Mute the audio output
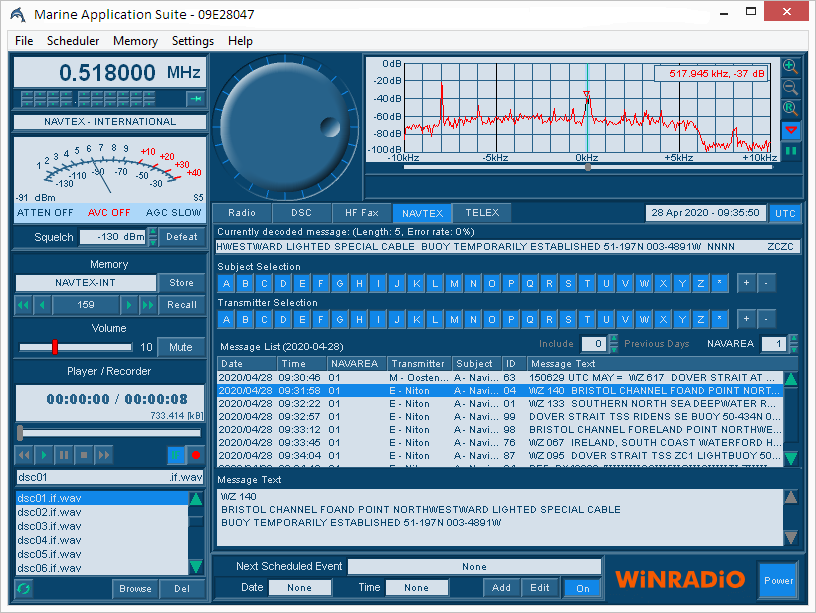This screenshot has width=816, height=613. click(x=181, y=347)
